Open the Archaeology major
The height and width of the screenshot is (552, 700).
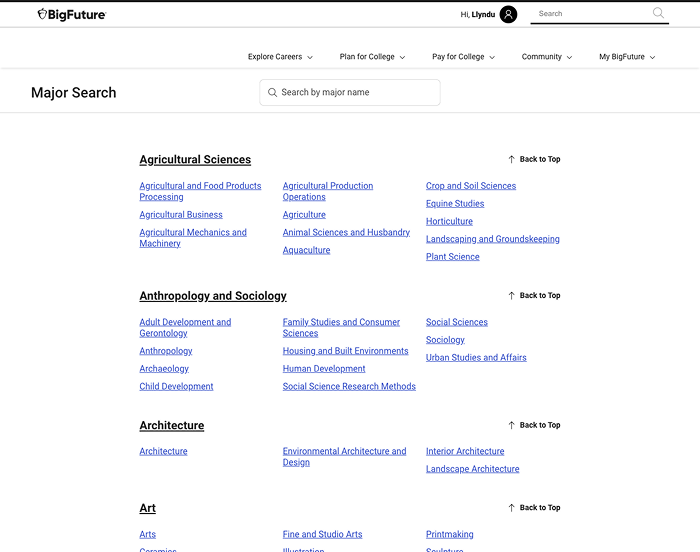[164, 369]
